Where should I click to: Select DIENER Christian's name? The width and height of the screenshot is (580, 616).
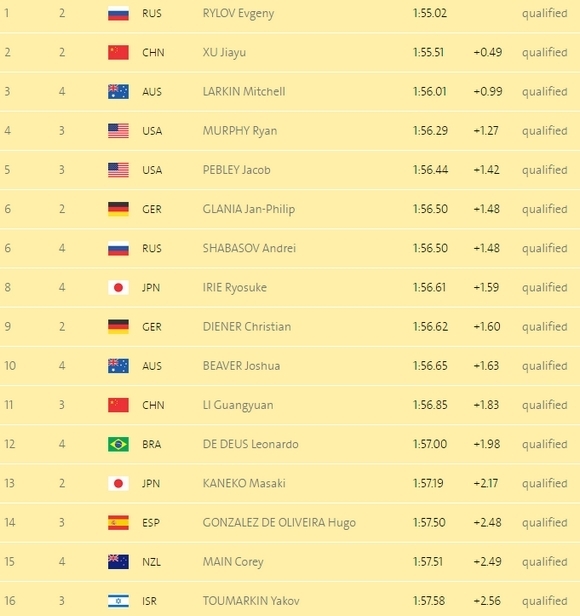tap(247, 327)
